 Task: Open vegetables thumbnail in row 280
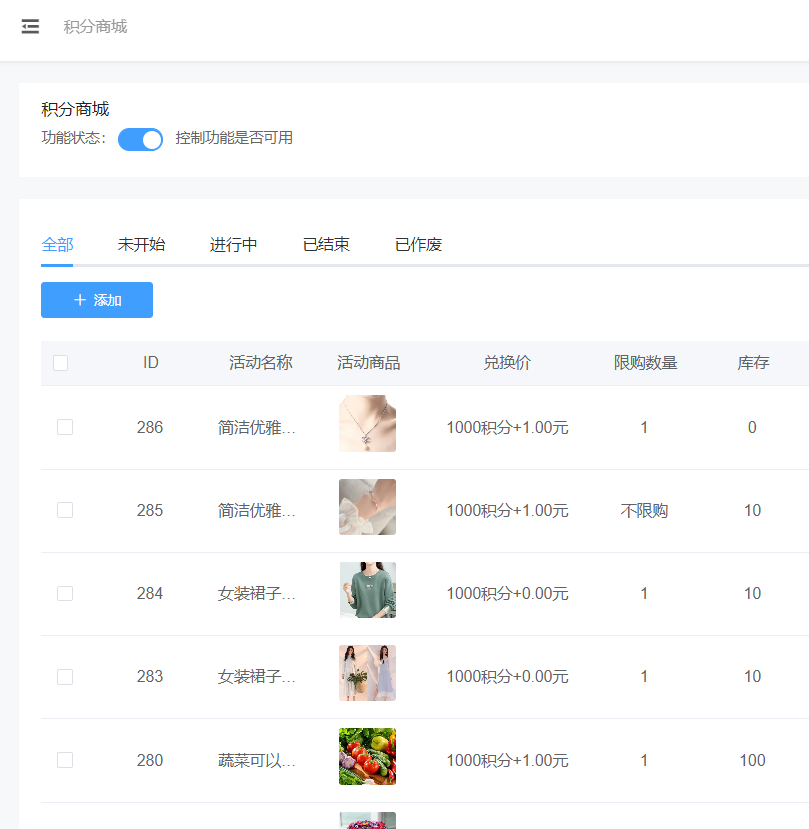(x=367, y=757)
